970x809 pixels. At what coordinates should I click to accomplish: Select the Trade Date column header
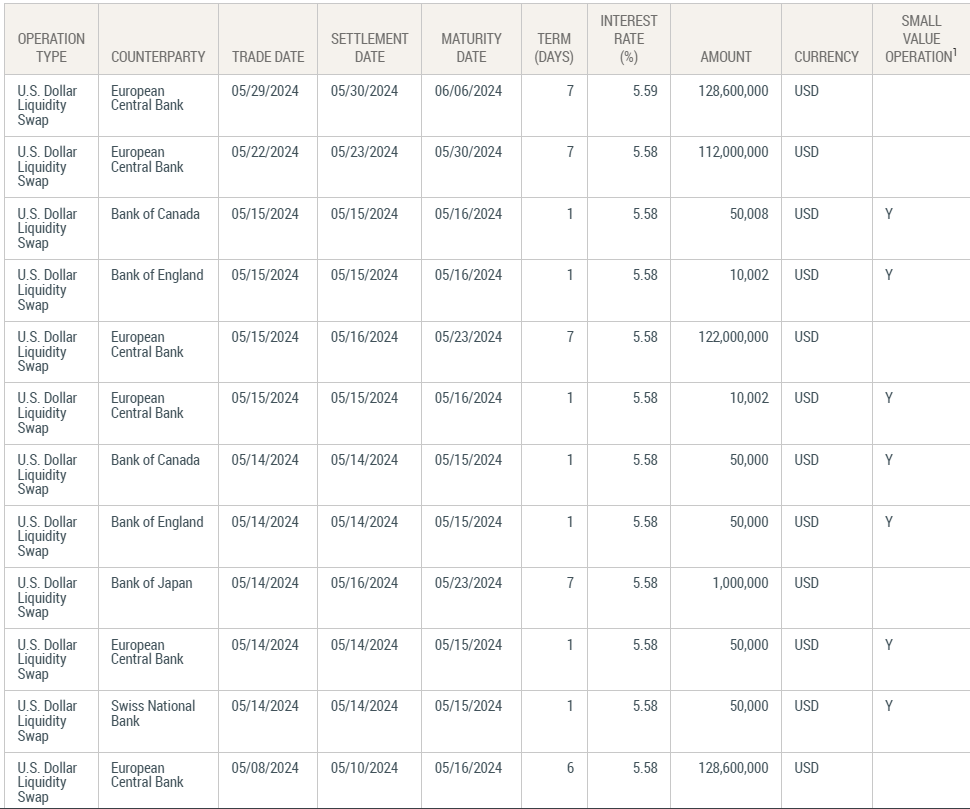click(267, 57)
